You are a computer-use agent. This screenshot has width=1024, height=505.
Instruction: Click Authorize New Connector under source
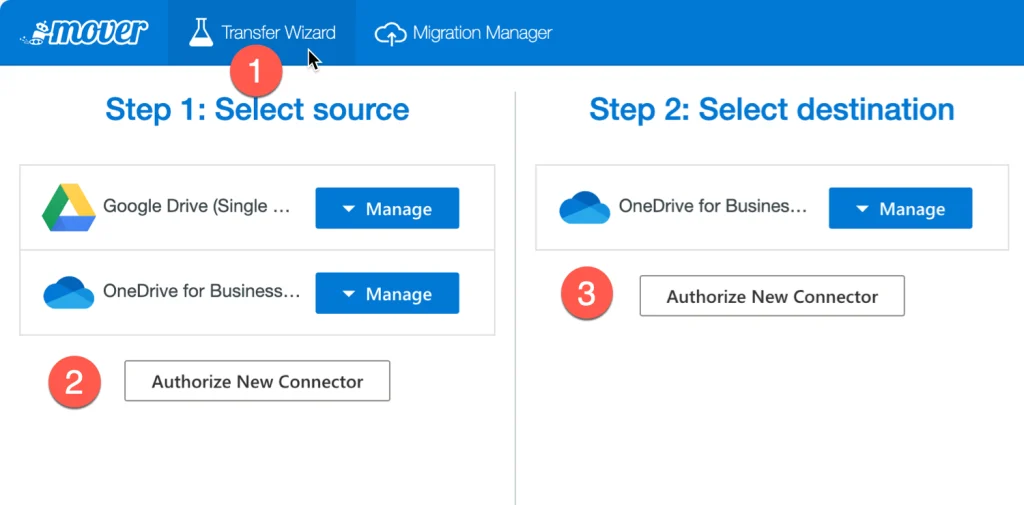(257, 381)
